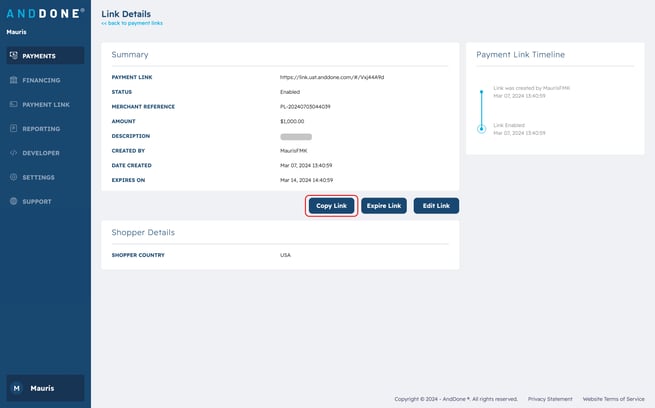Image resolution: width=655 pixels, height=408 pixels.
Task: Select the Link Enabled timeline marker
Action: (x=482, y=129)
